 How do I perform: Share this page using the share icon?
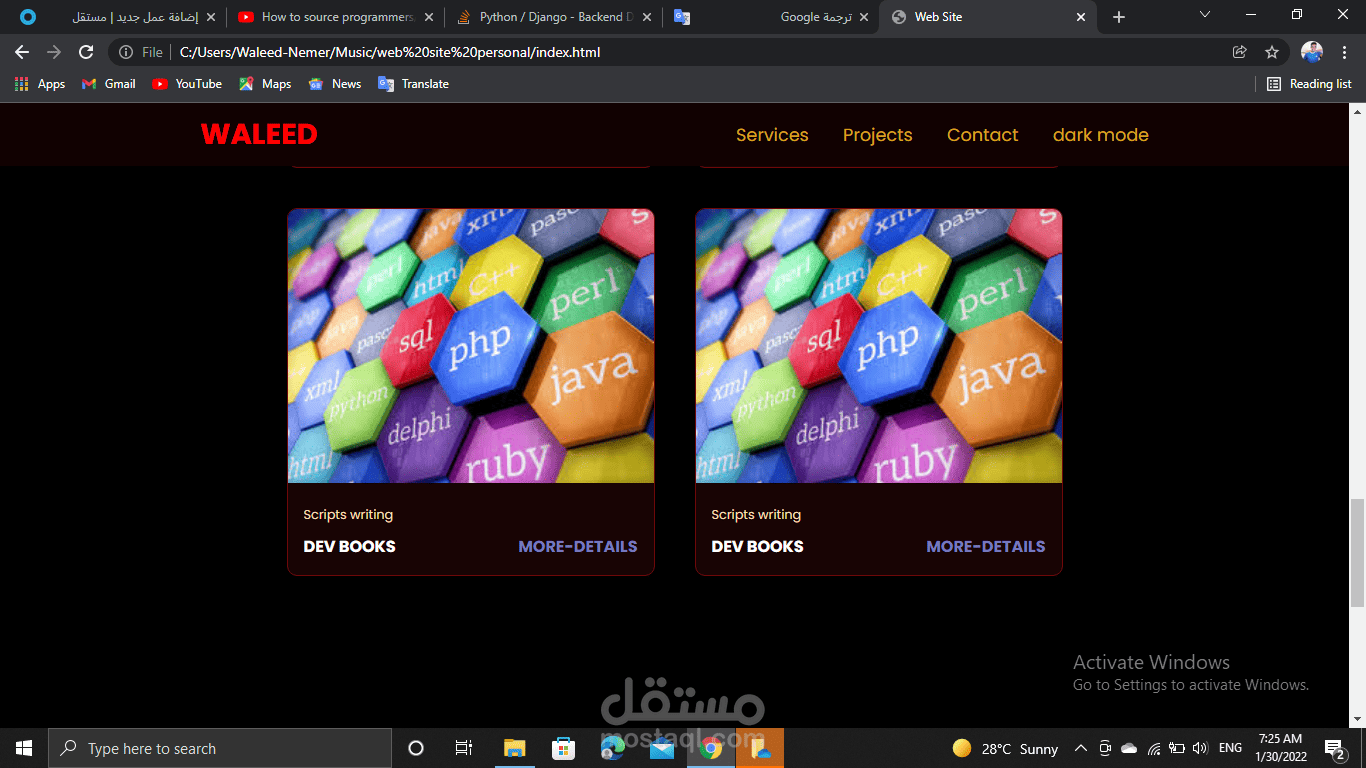[x=1240, y=52]
